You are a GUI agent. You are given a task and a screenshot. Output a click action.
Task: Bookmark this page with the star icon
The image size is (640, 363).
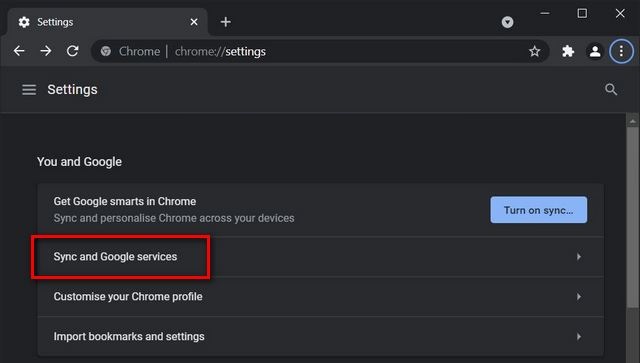[x=534, y=51]
